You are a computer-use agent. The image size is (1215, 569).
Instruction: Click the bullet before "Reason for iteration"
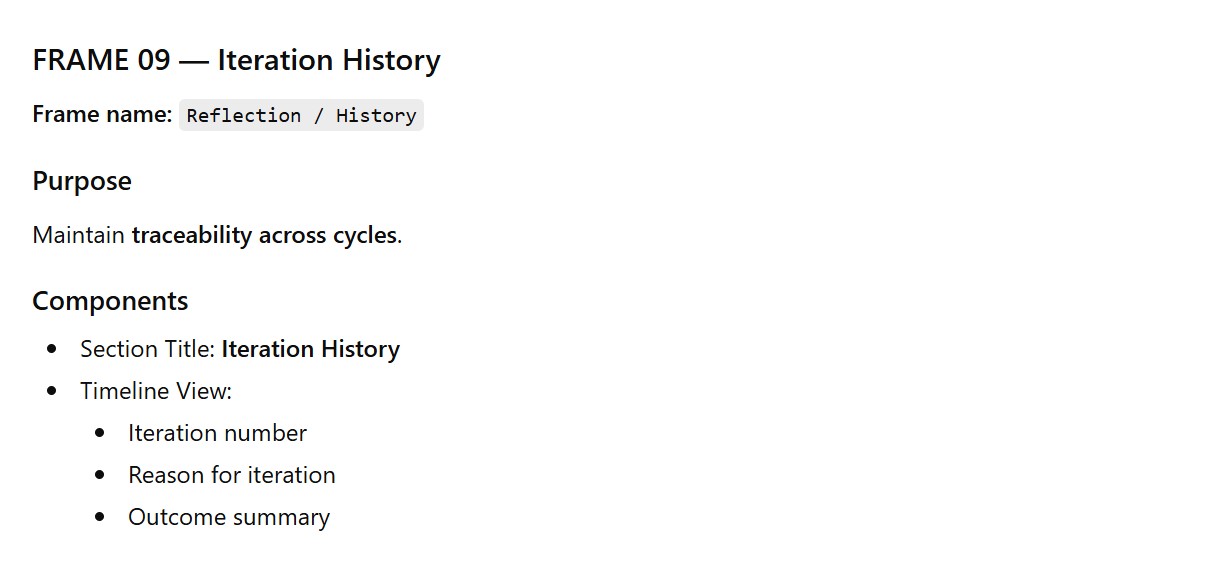coord(100,475)
